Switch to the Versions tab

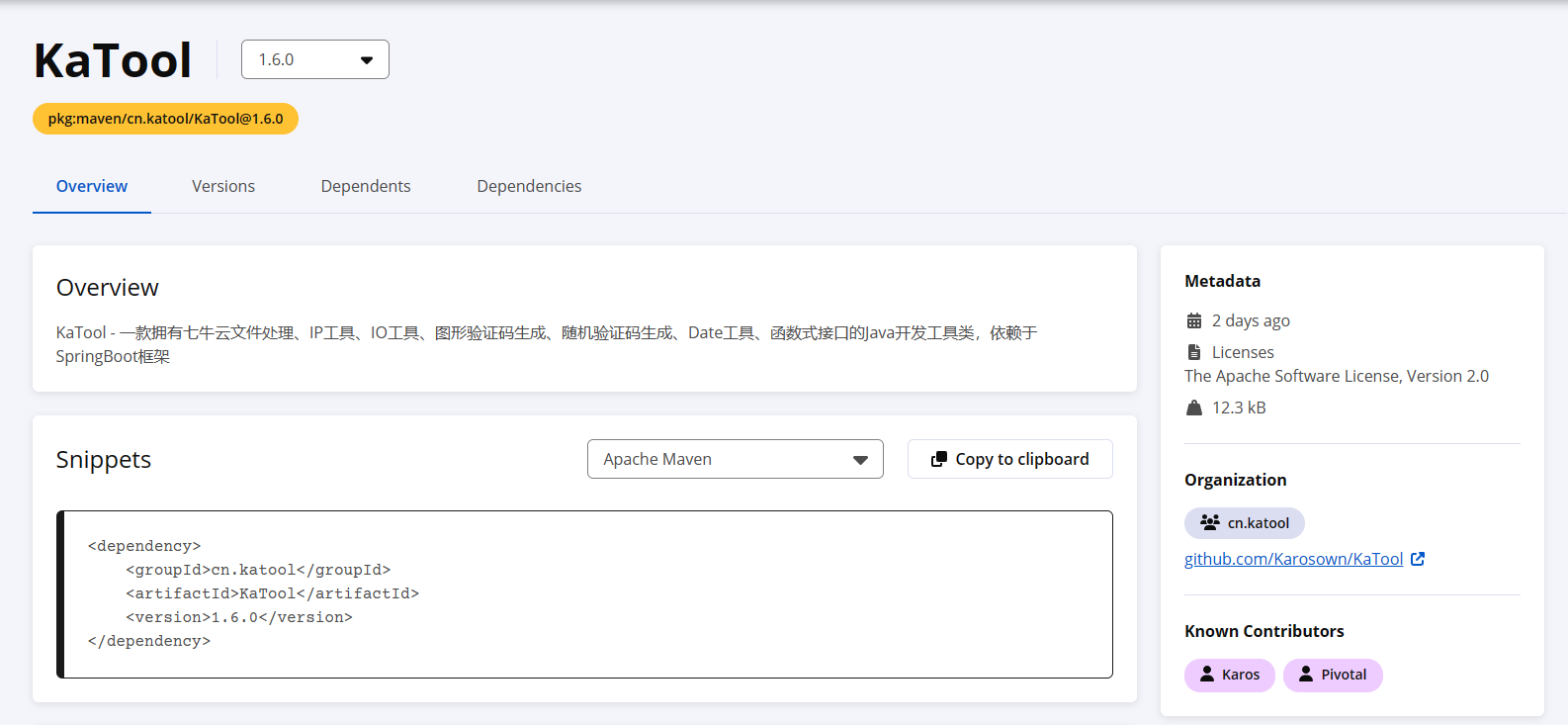[223, 186]
